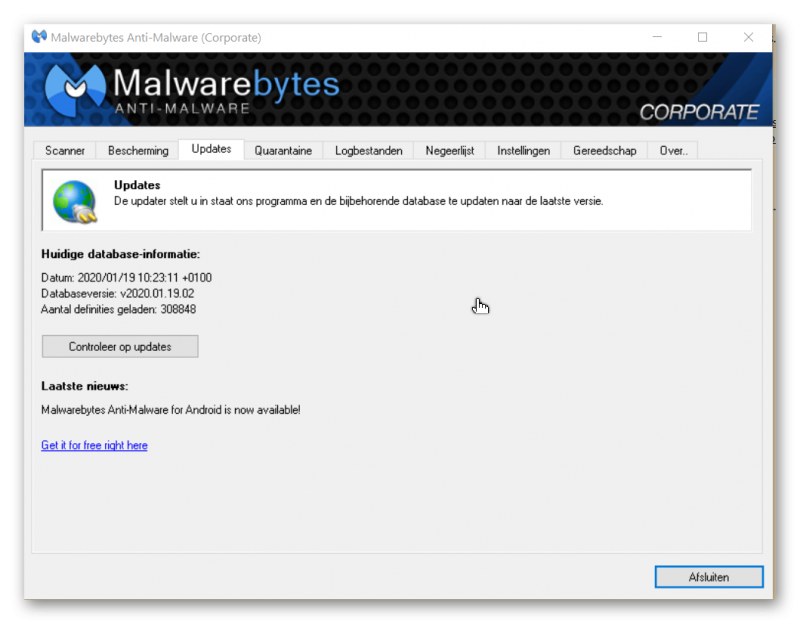Image resolution: width=800 pixels, height=624 pixels.
Task: Click the Malwarebytes icon in the title bar
Action: [39, 37]
